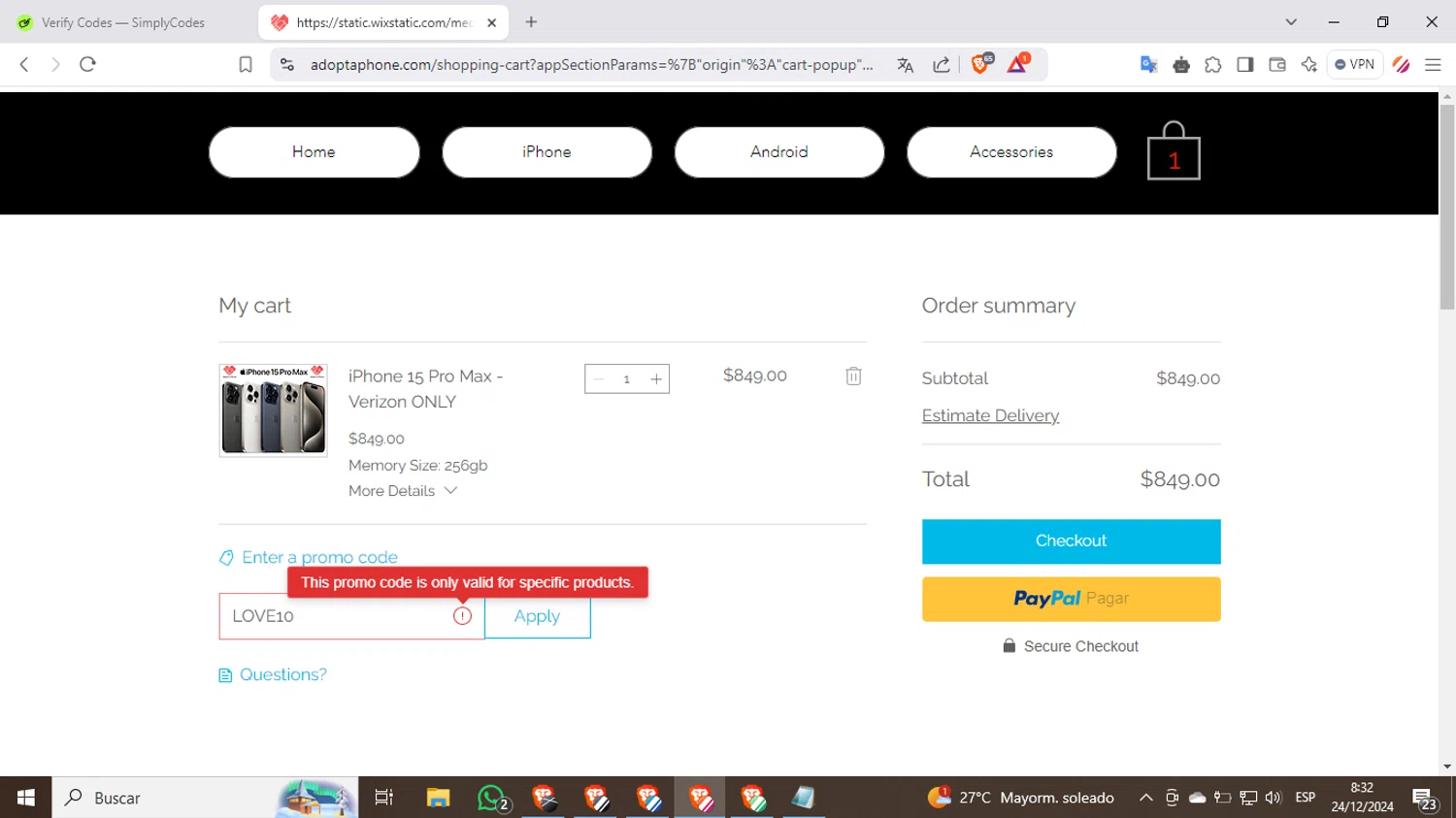
Task: Apply the promo code
Action: [x=537, y=616]
